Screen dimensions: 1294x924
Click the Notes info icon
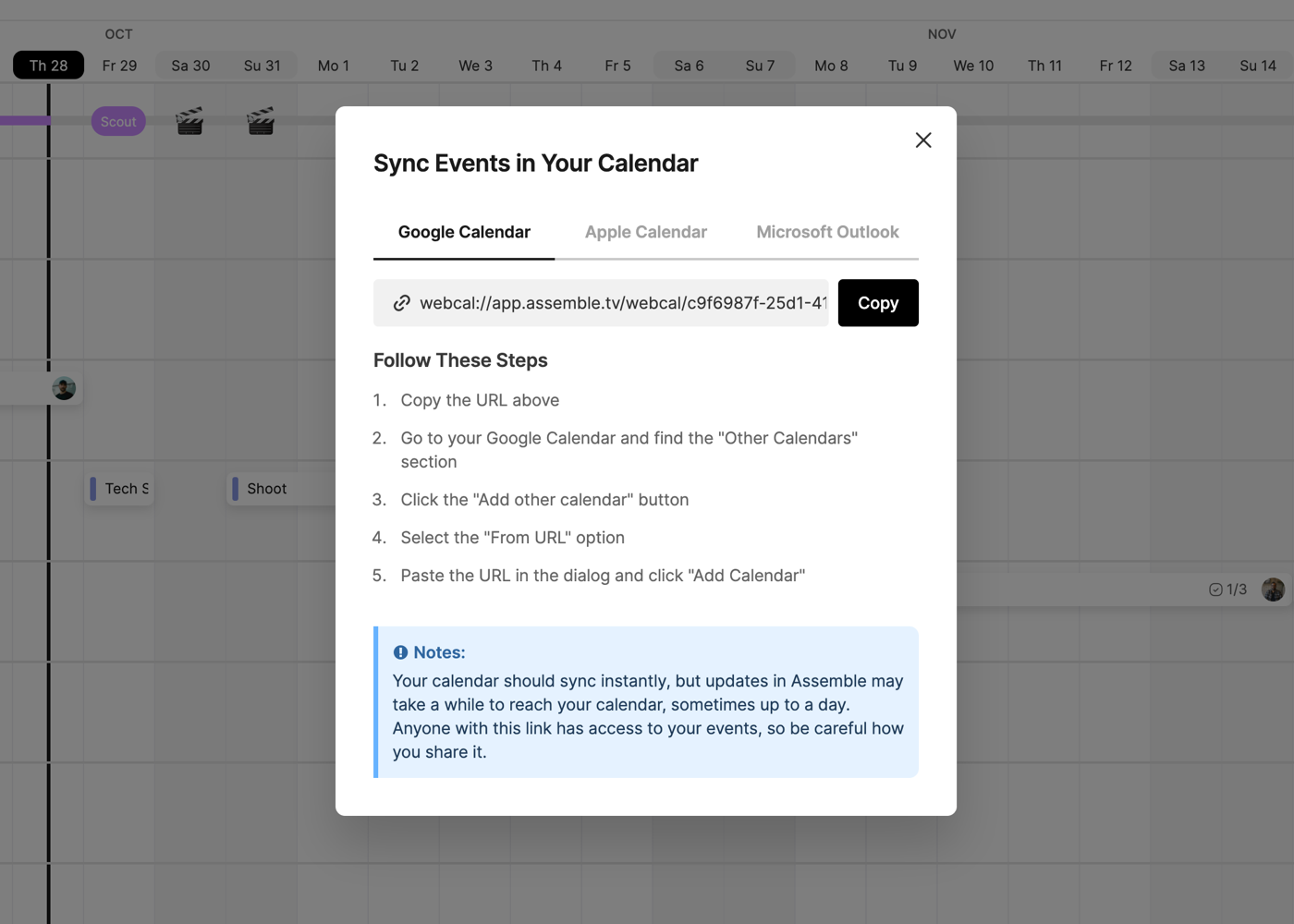point(400,652)
